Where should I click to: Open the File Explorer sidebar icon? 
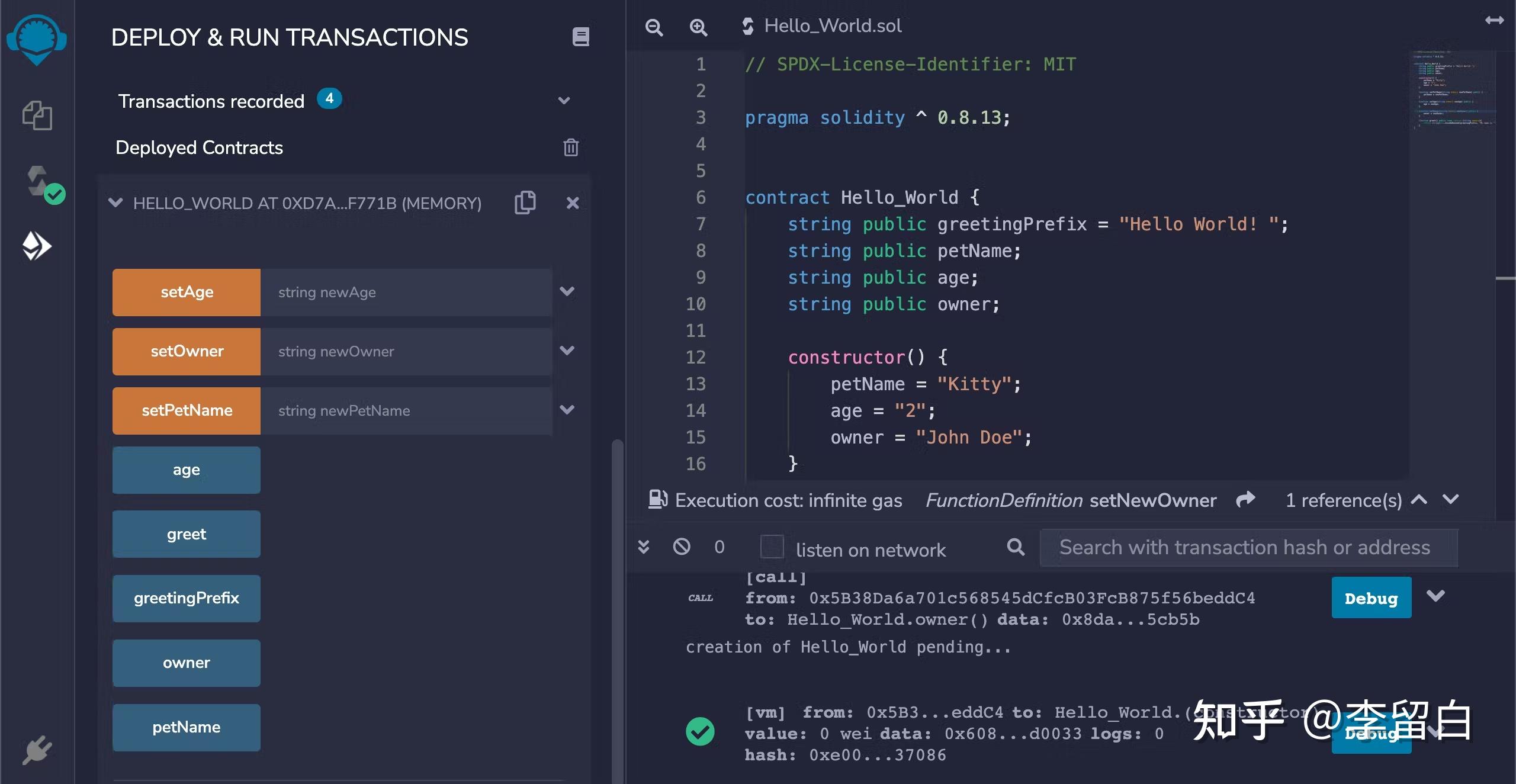pyautogui.click(x=37, y=115)
